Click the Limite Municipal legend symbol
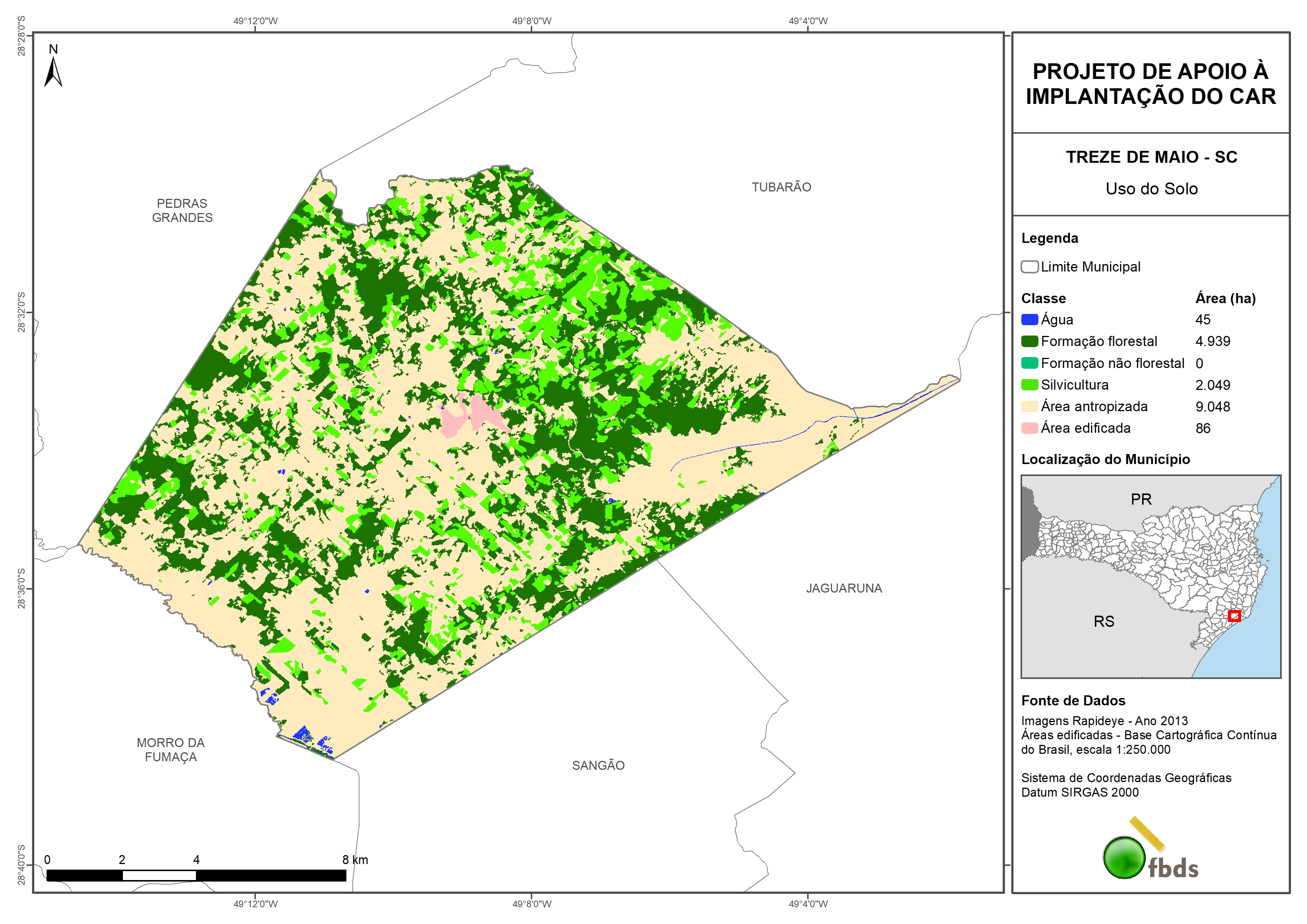 (1029, 266)
